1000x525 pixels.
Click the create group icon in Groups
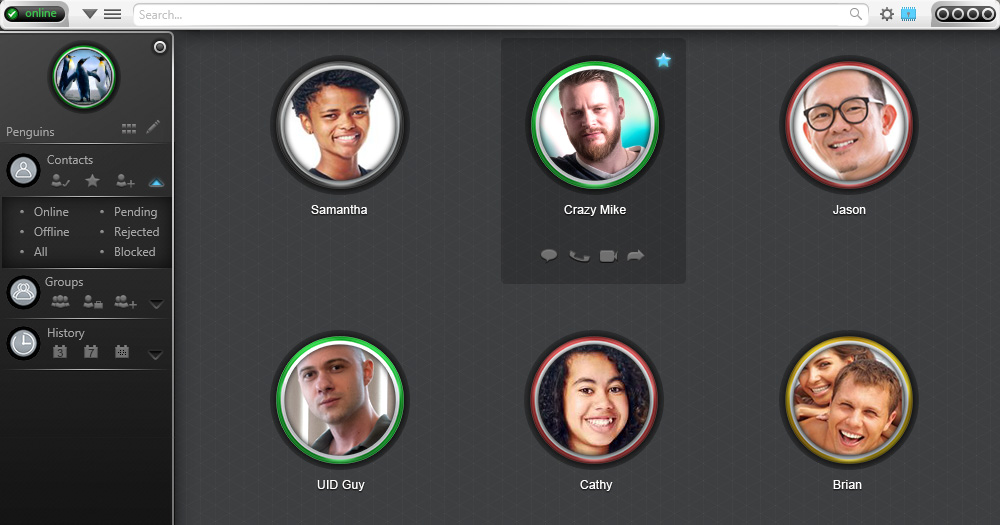(125, 302)
